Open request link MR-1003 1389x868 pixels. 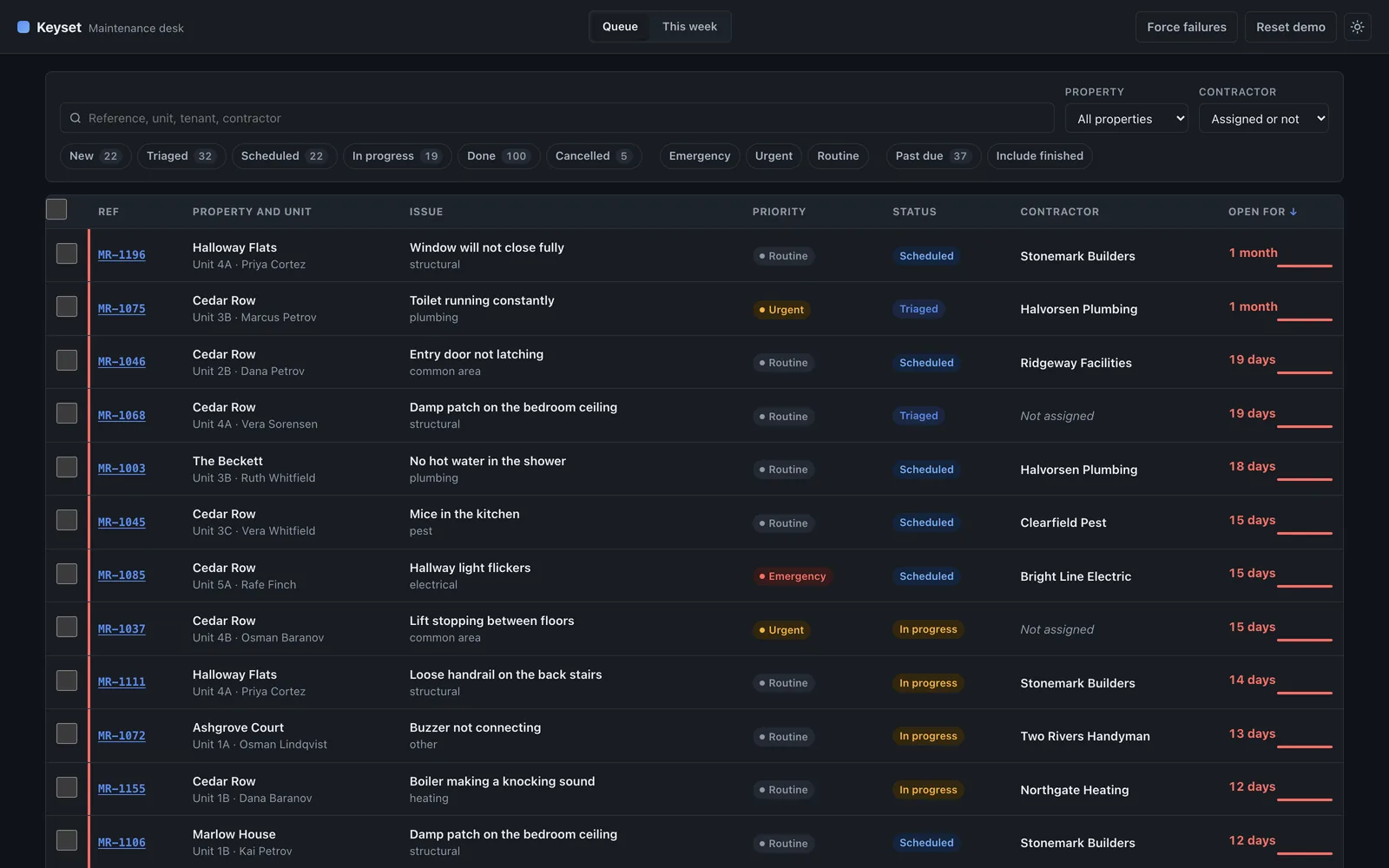pos(122,469)
